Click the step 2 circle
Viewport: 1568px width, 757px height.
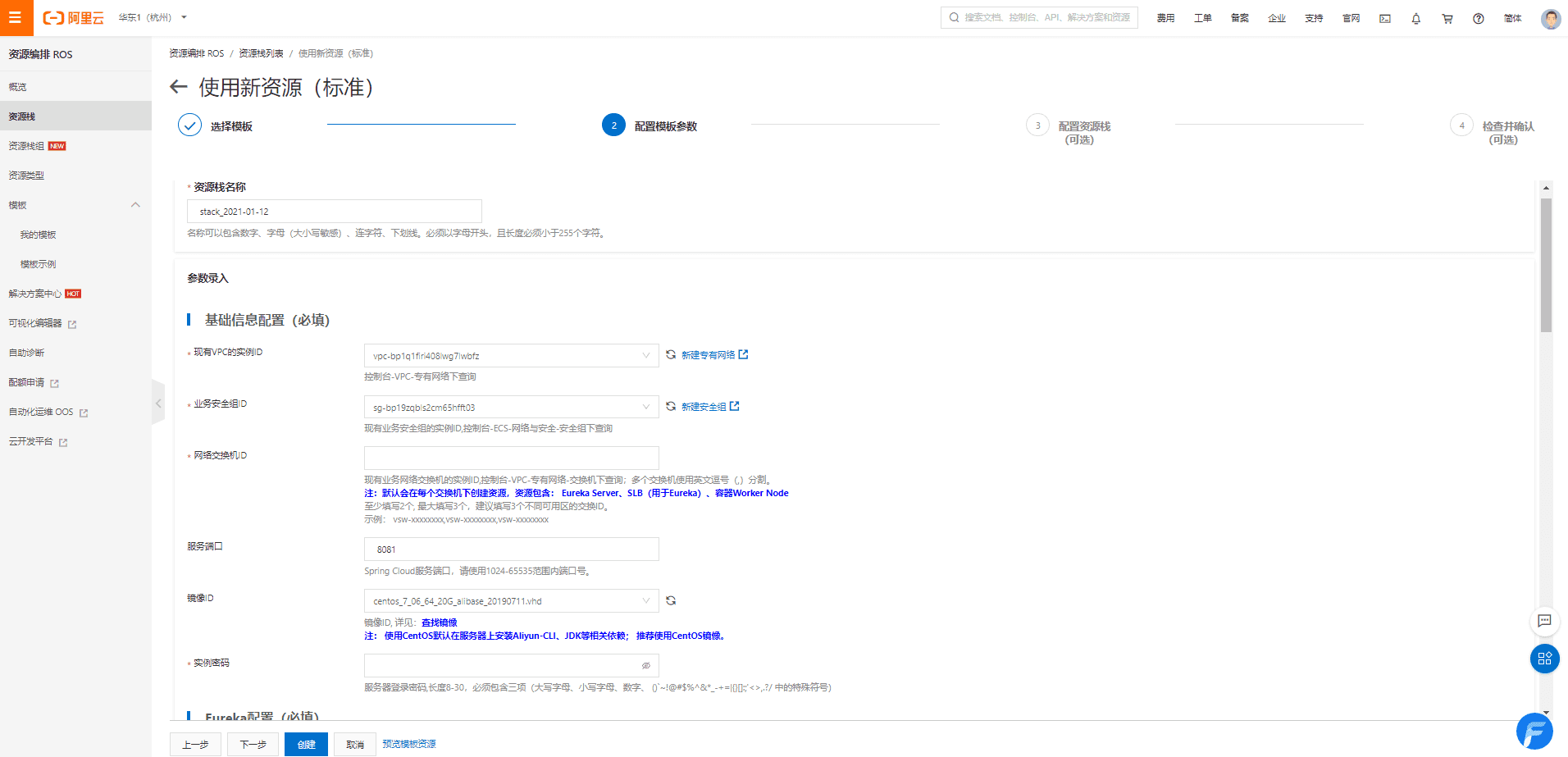[x=613, y=125]
